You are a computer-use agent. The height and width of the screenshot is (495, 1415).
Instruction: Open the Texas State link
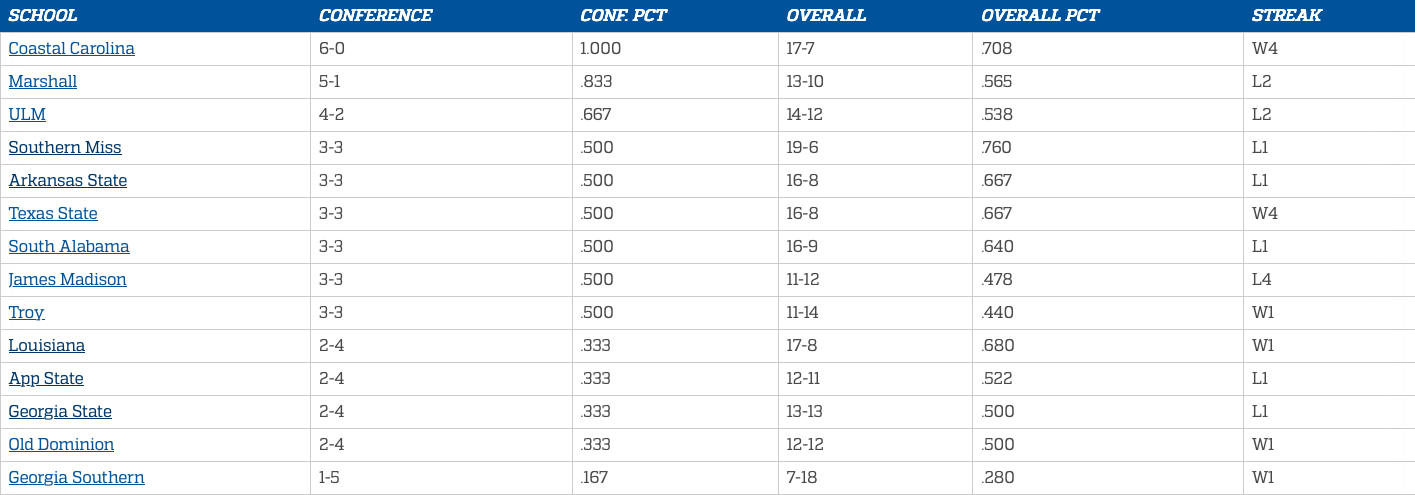(53, 213)
